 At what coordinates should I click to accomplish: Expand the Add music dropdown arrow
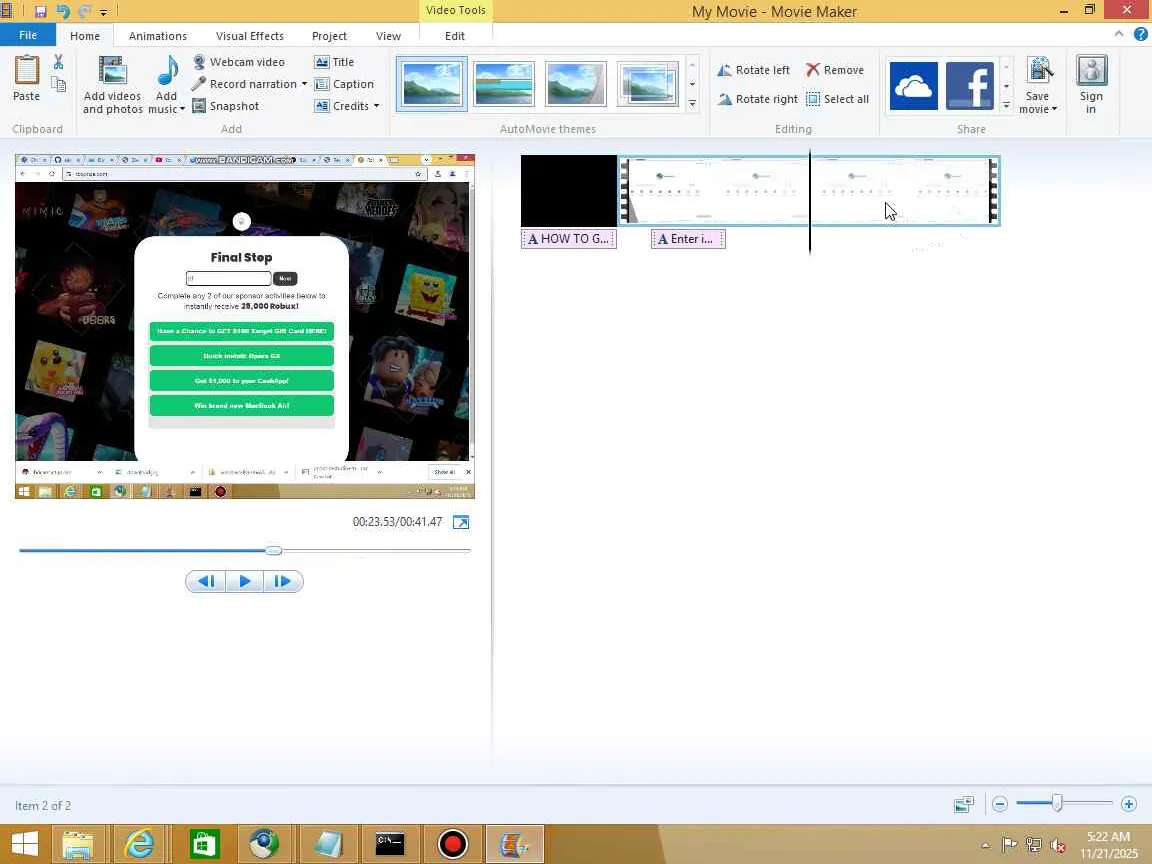coord(182,109)
